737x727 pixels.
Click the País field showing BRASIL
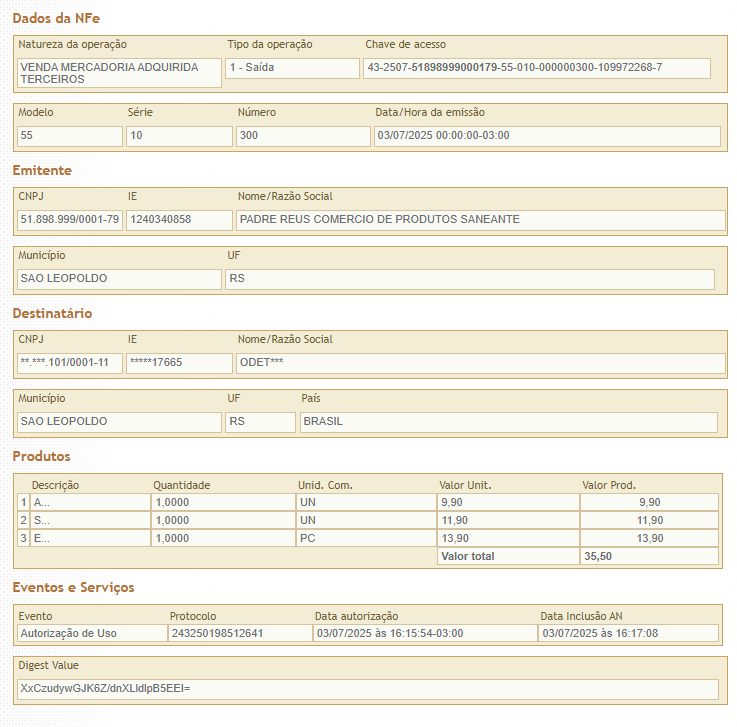[509, 422]
